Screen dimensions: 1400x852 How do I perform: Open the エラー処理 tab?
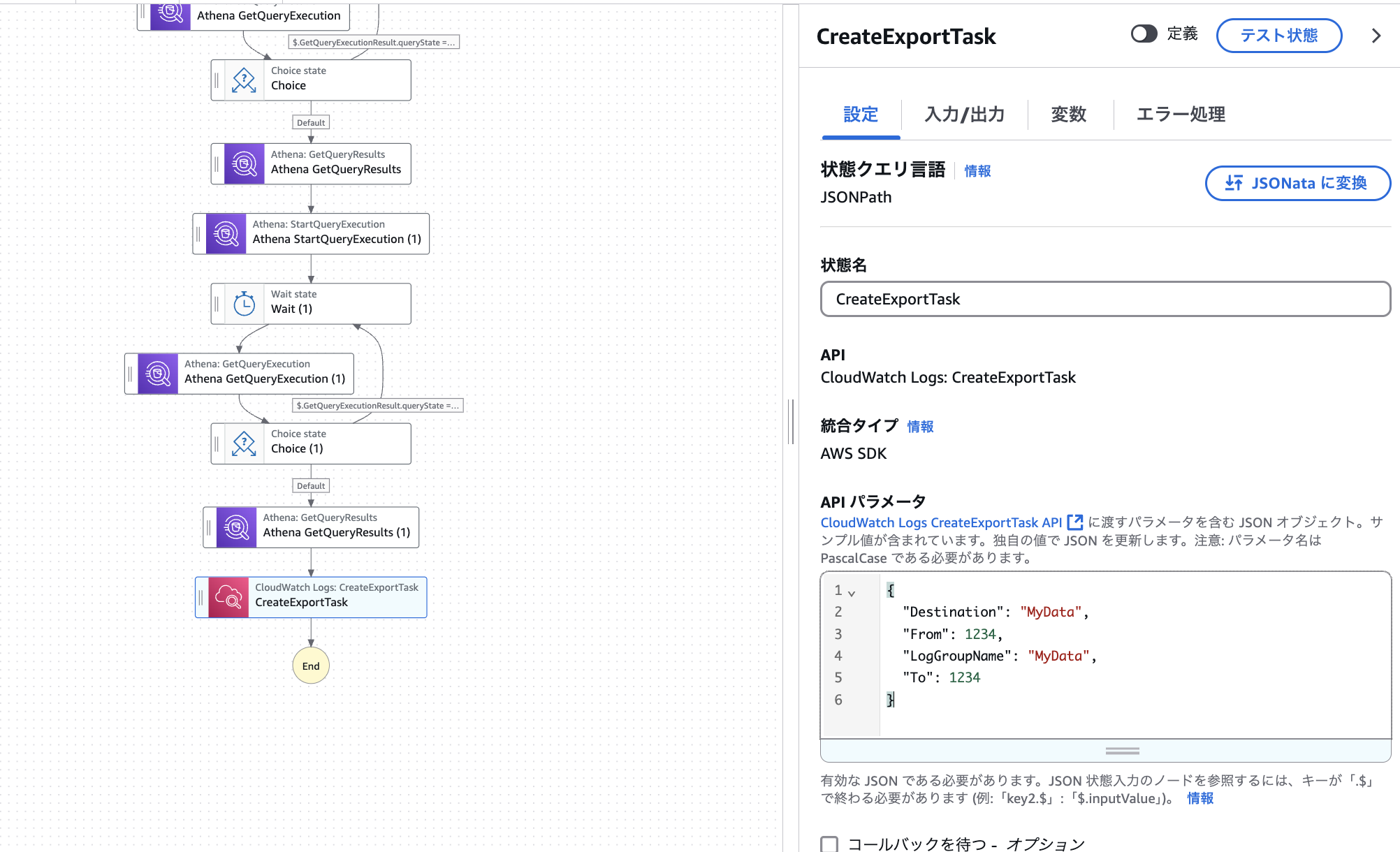[1180, 114]
